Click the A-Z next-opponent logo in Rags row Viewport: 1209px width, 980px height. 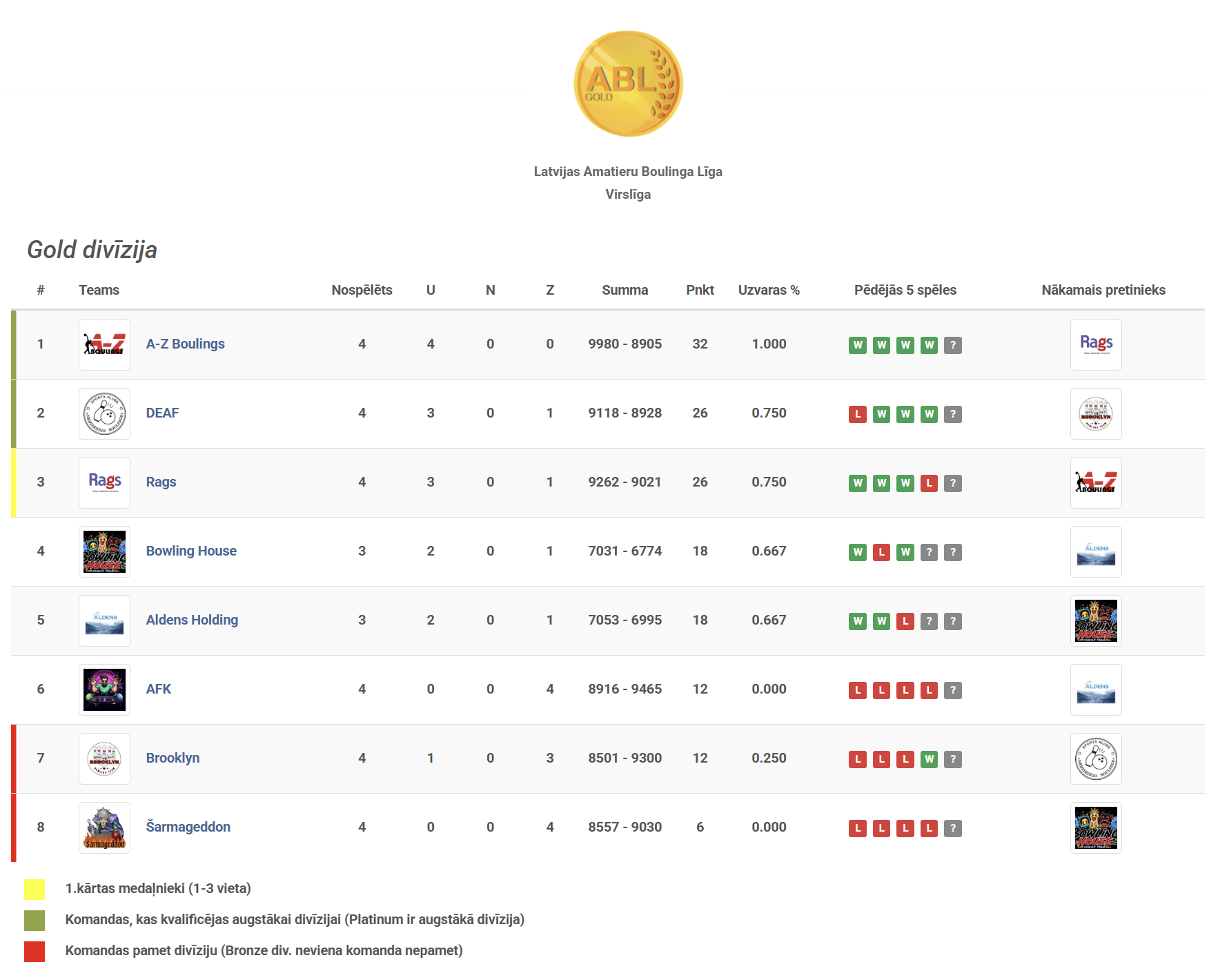click(x=1096, y=482)
